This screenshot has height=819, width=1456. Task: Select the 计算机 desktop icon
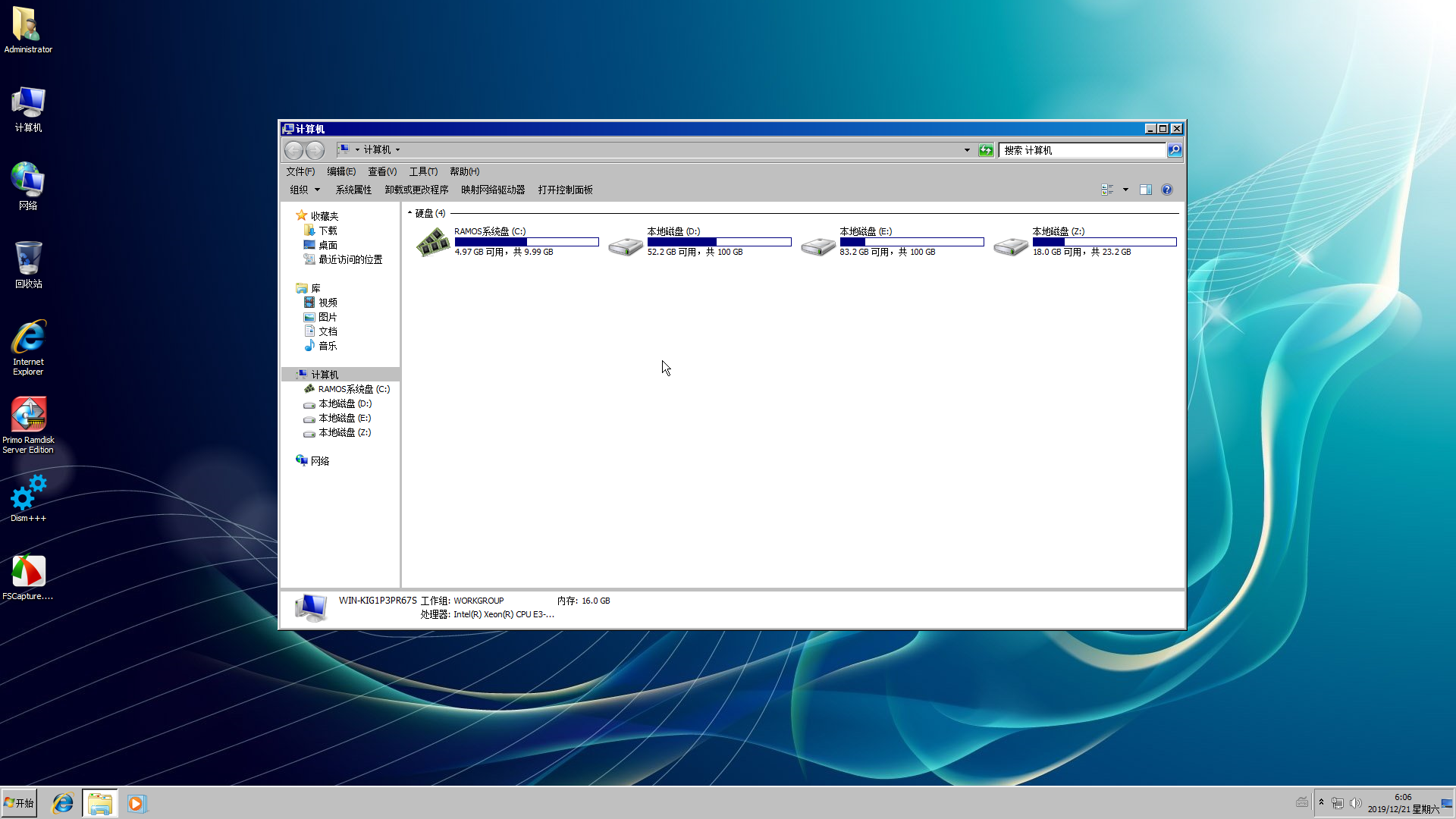[28, 109]
